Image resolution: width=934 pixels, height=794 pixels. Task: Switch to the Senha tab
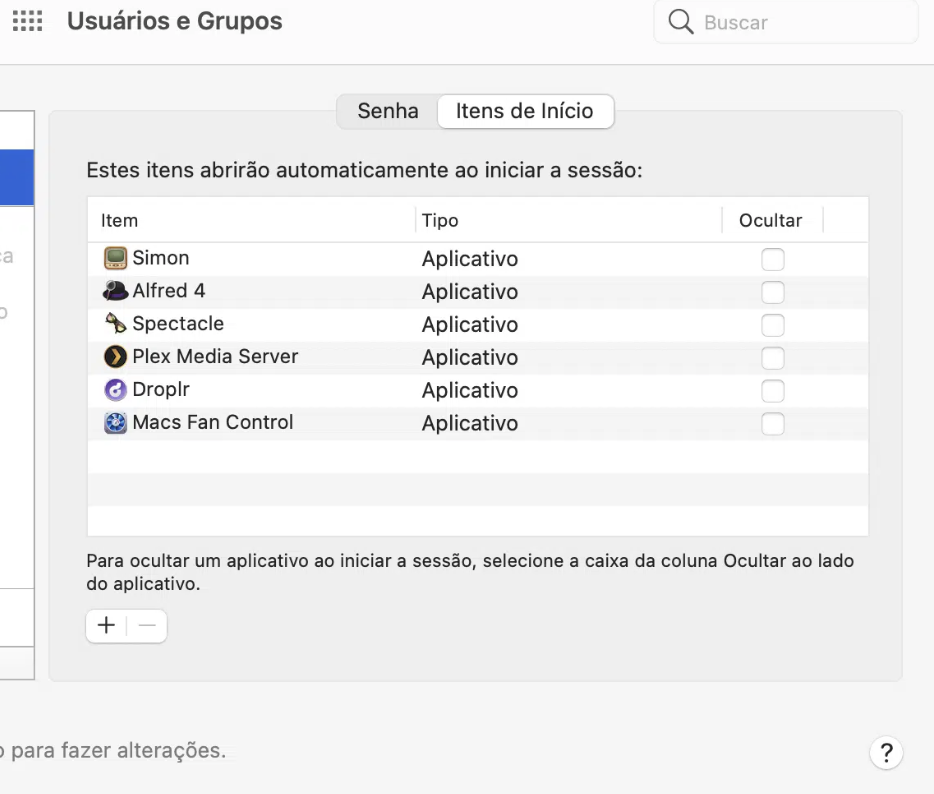(x=388, y=111)
